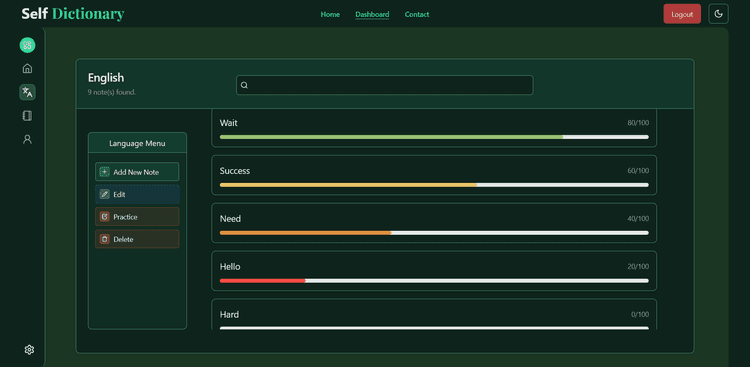750x367 pixels.
Task: Click the 0/100 score text
Action: coord(640,314)
